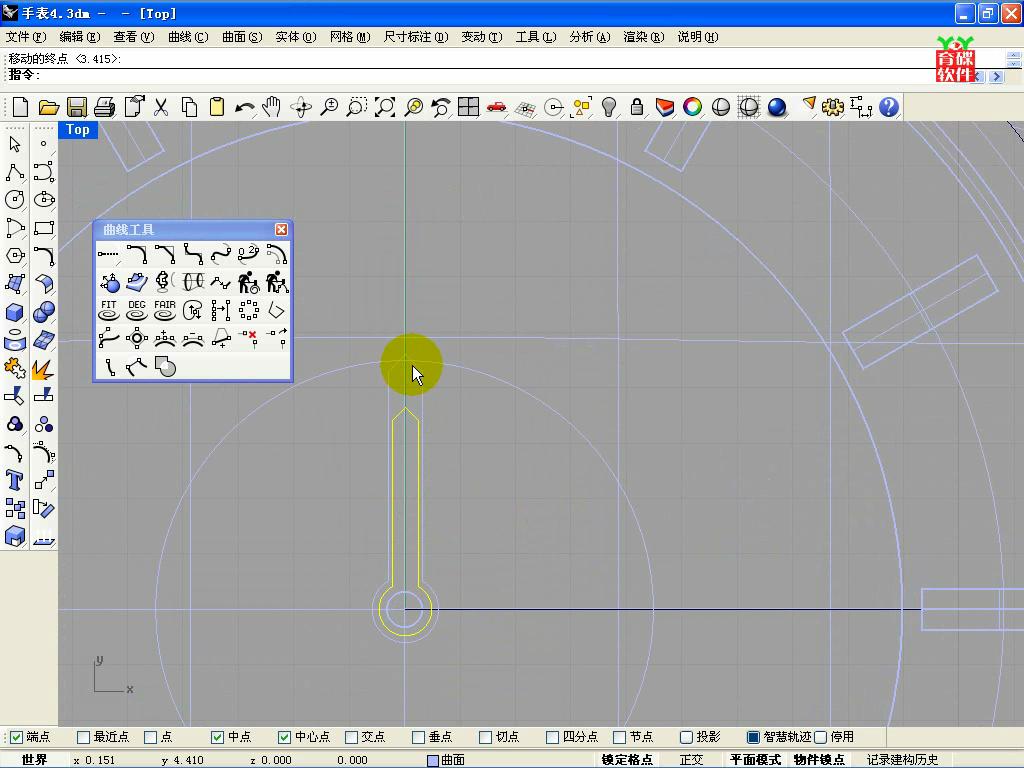
Task: Open the 编辑(E) menu
Action: coord(80,37)
